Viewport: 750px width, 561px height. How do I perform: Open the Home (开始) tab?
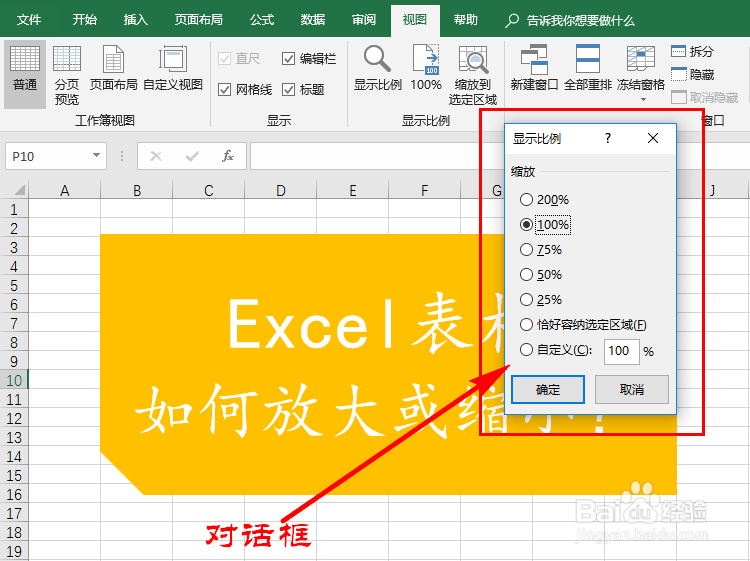point(85,20)
